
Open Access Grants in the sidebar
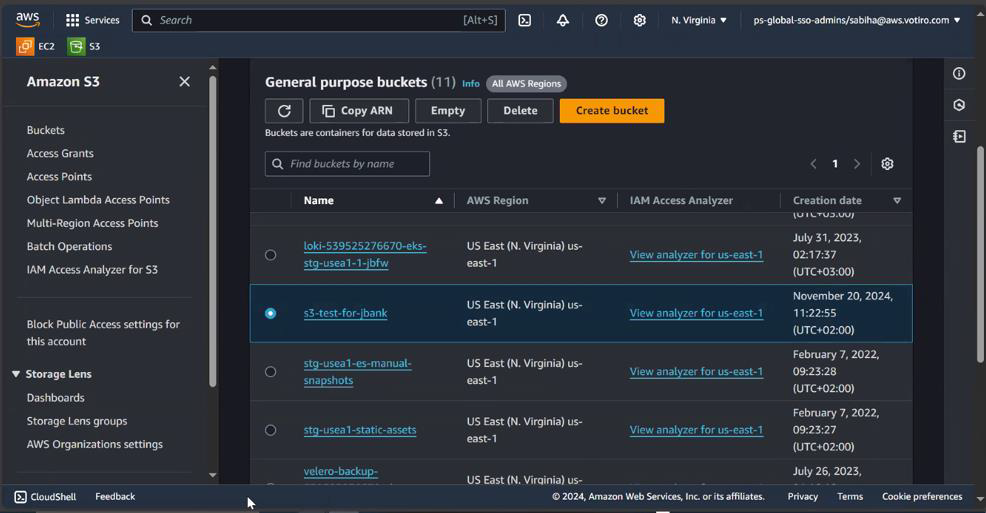tap(60, 153)
